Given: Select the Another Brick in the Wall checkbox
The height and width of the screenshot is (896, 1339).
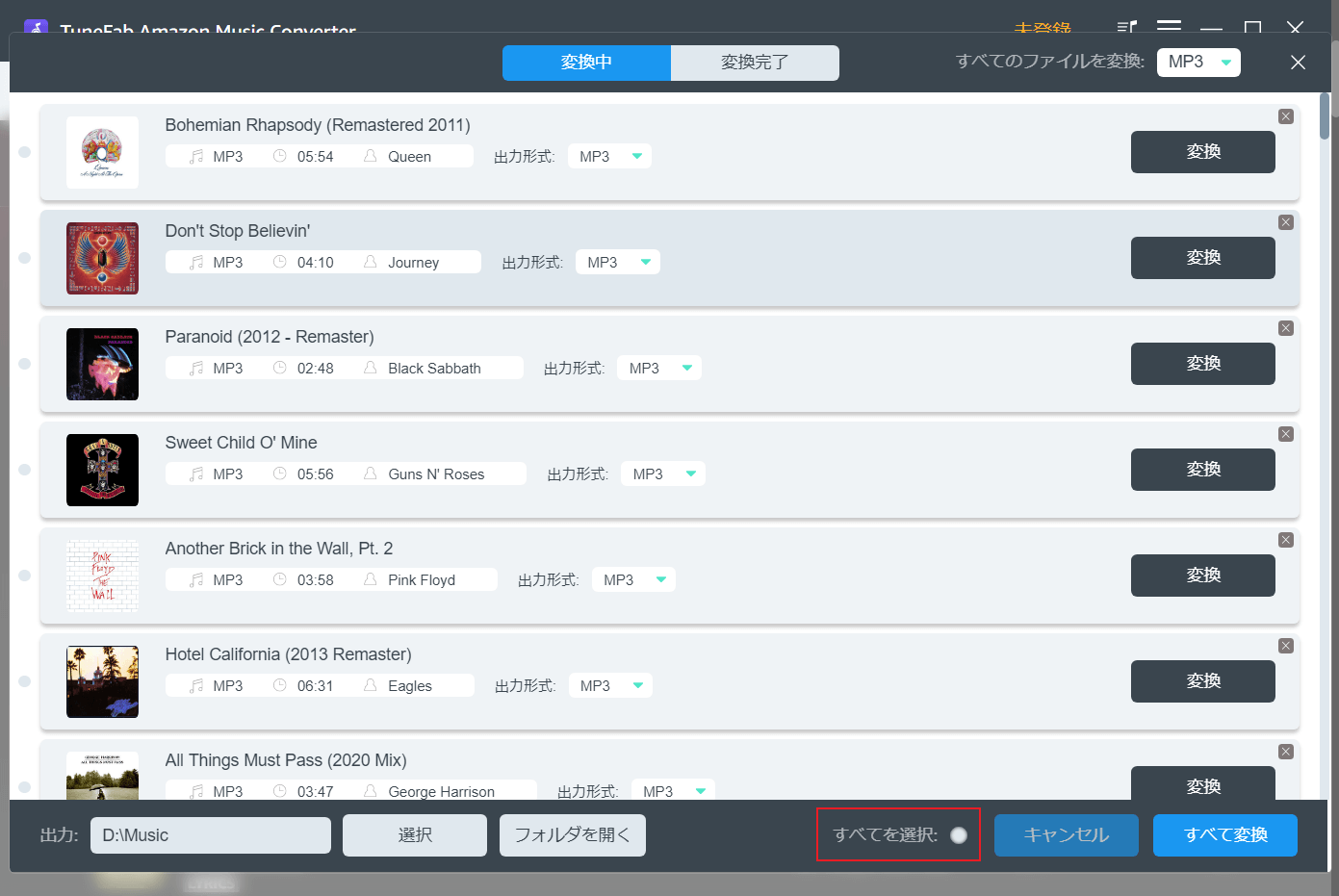Looking at the screenshot, I should 25,576.
